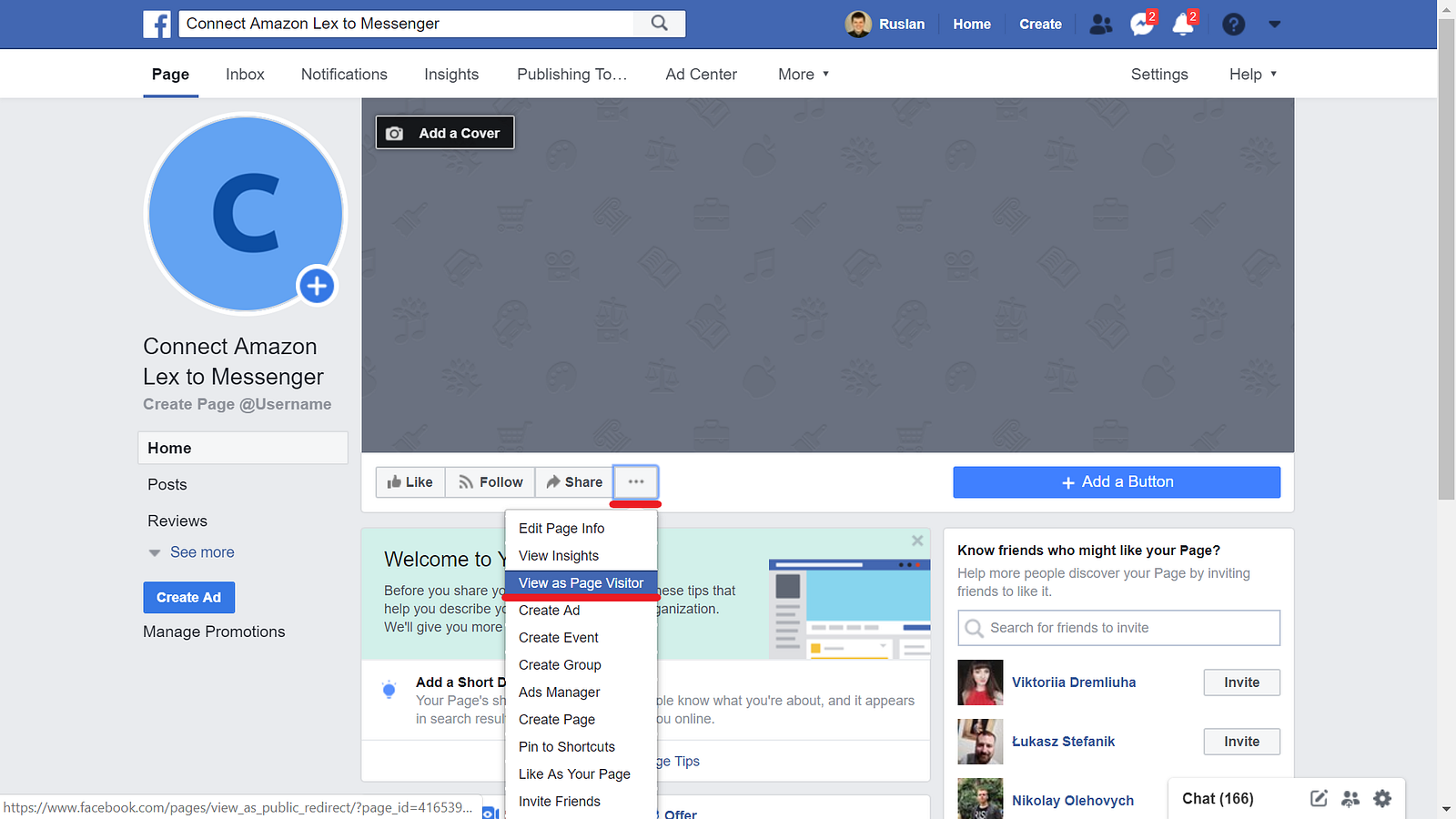Click the blue plus on profile picture
The height and width of the screenshot is (819, 1456).
point(317,287)
